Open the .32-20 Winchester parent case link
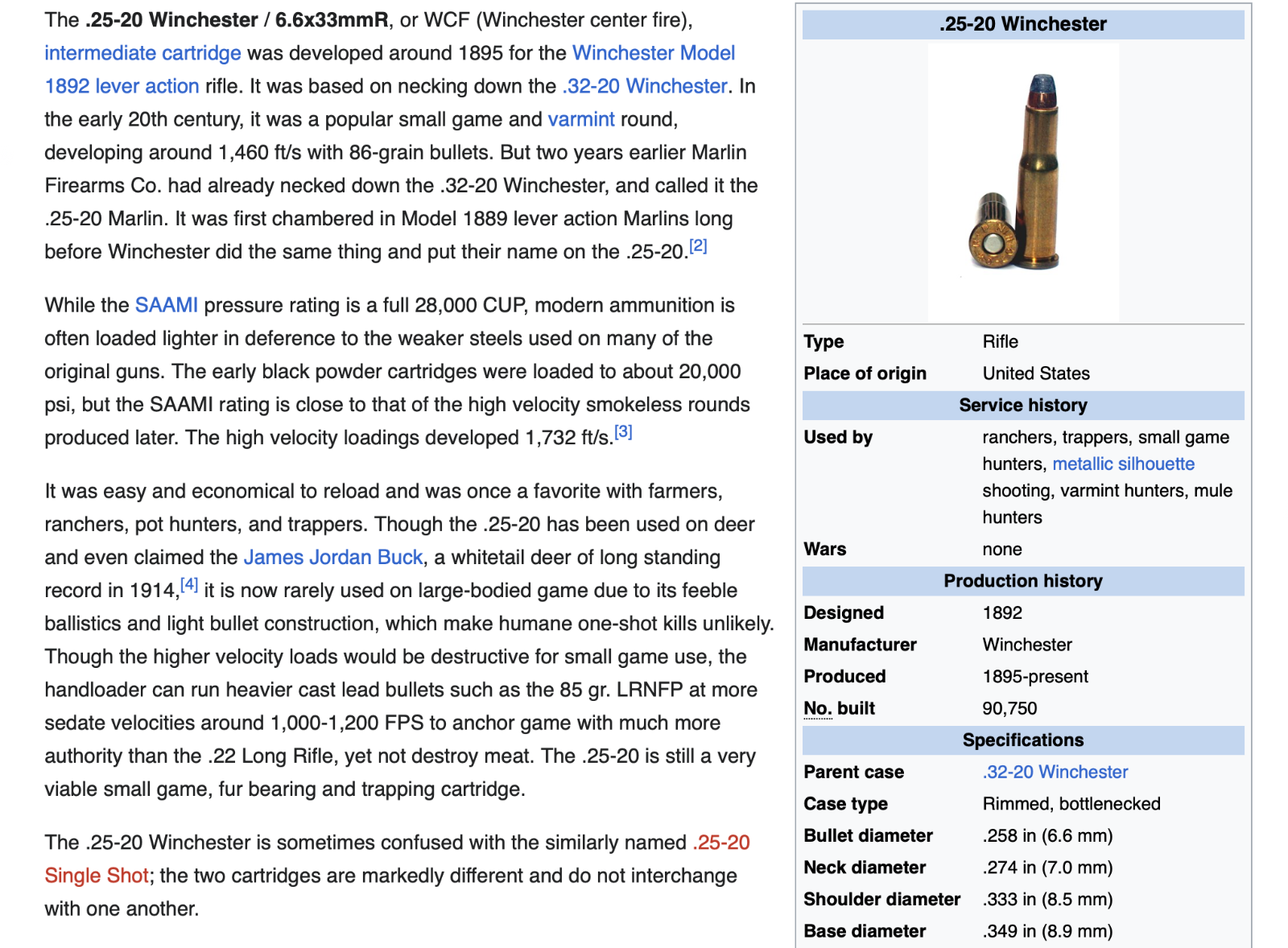The image size is (1288, 948). tap(1055, 772)
